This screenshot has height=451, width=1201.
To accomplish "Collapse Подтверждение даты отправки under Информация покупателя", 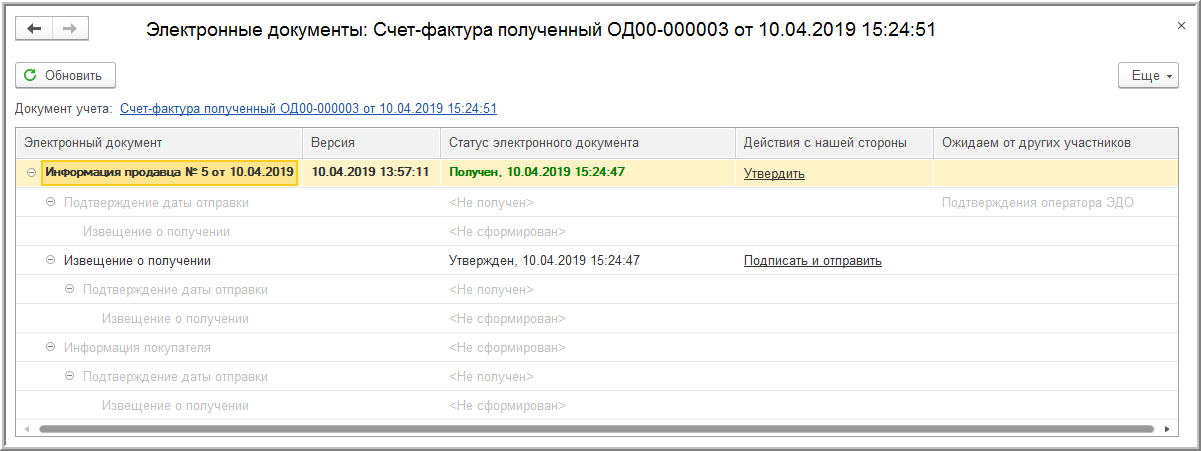I will 70,376.
